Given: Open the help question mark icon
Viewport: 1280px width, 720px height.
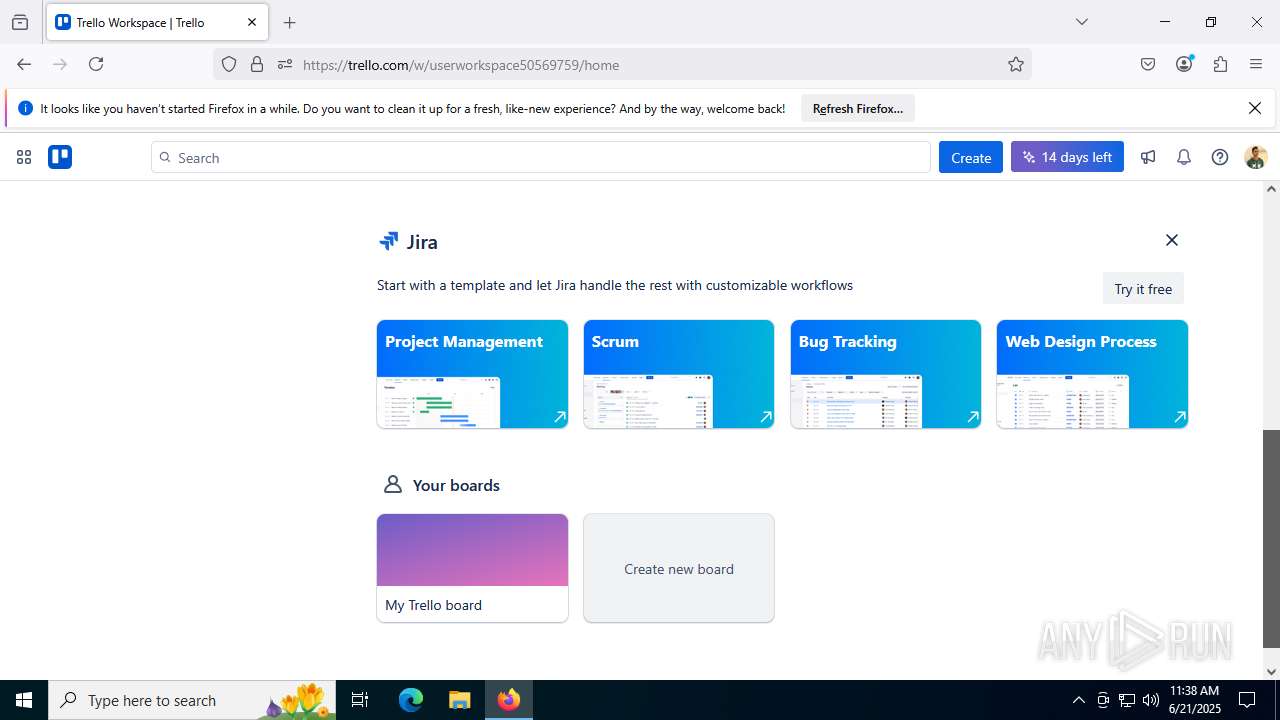Looking at the screenshot, I should pos(1220,157).
